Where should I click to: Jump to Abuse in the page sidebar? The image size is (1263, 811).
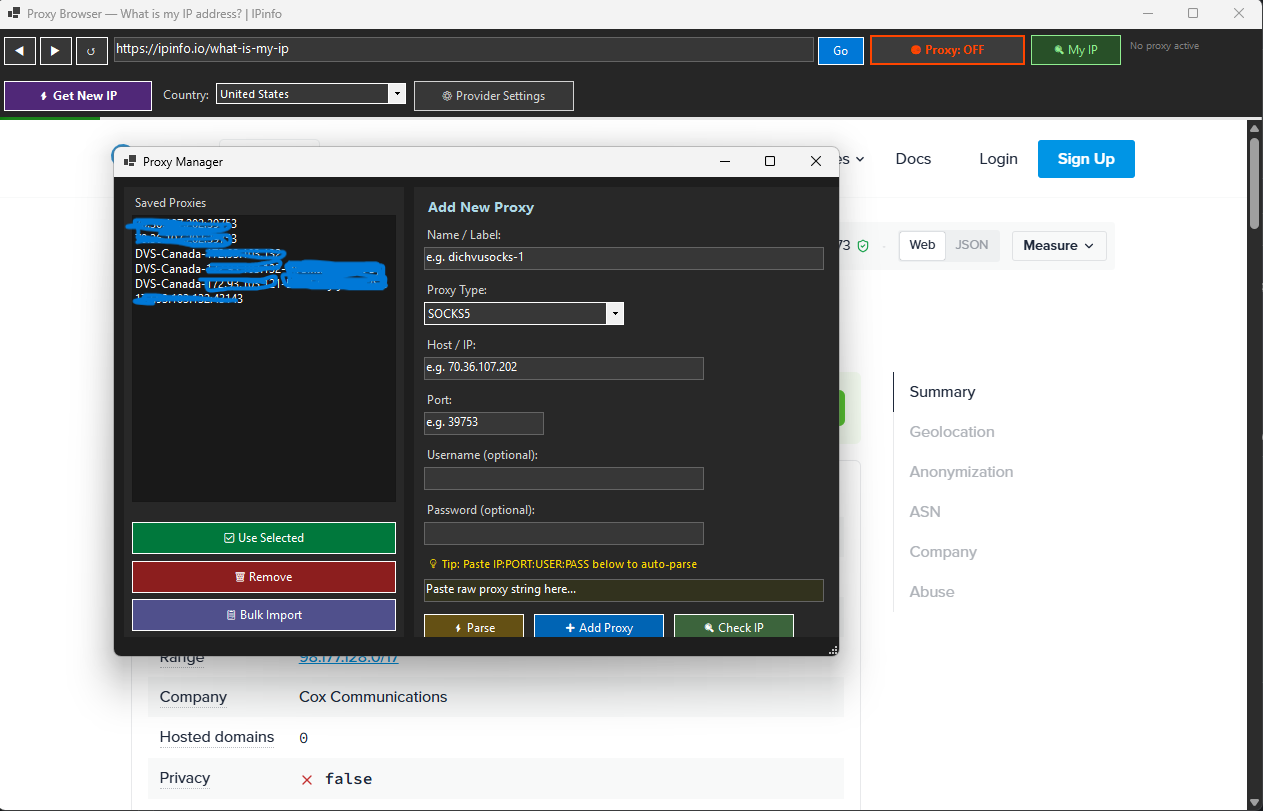[x=932, y=592]
